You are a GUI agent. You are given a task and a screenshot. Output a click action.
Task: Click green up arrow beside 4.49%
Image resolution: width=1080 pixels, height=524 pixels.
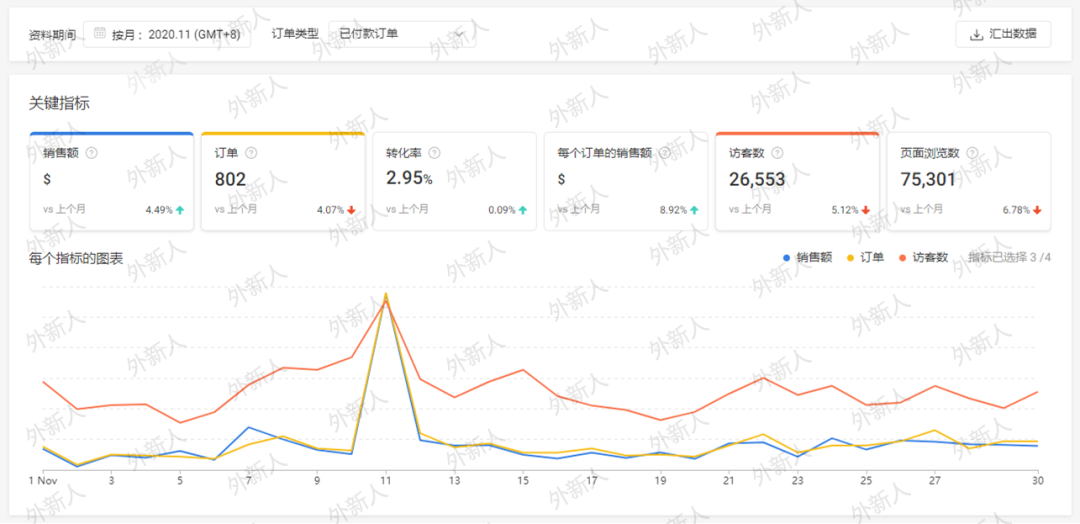[x=180, y=209]
